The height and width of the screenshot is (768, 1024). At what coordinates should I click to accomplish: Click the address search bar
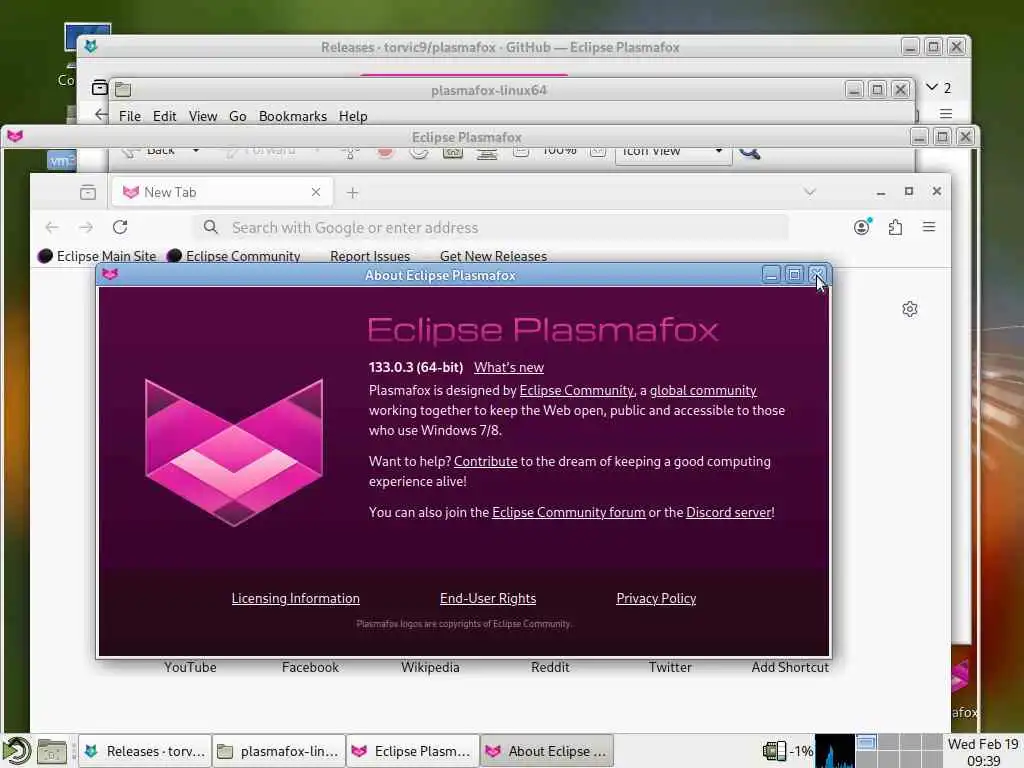(x=490, y=227)
